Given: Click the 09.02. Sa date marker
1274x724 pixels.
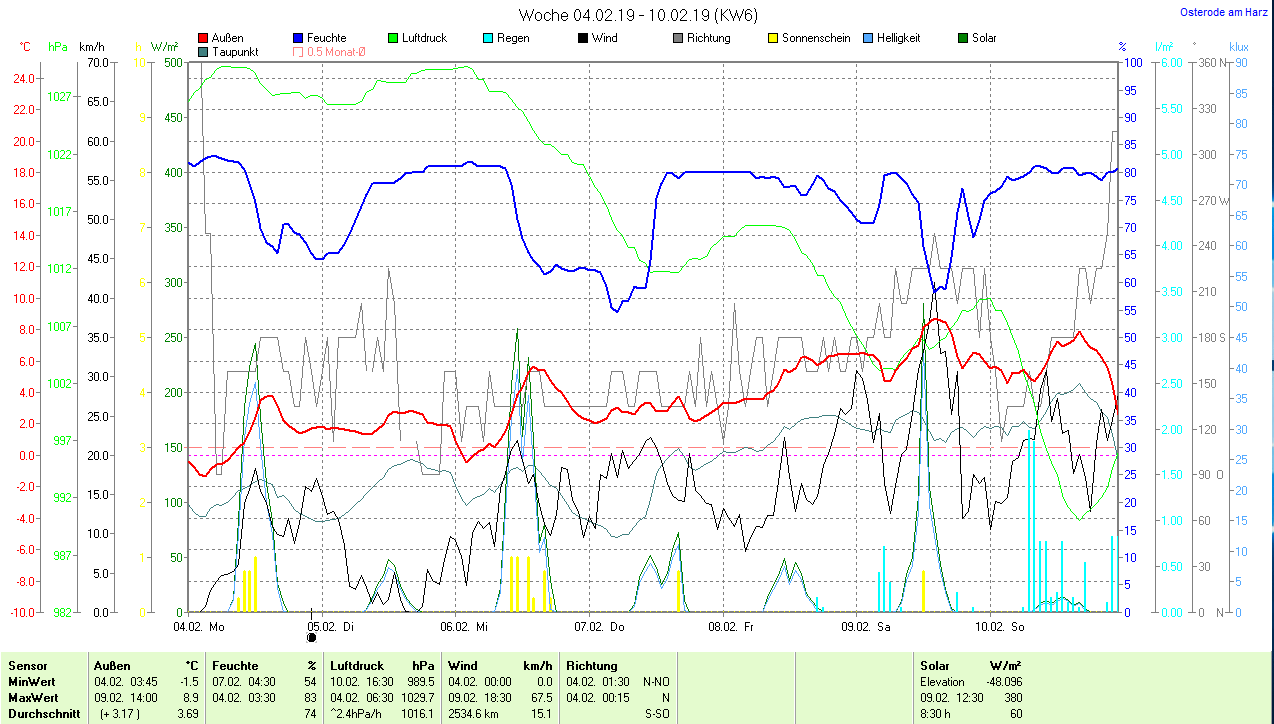Looking at the screenshot, I should click(868, 627).
